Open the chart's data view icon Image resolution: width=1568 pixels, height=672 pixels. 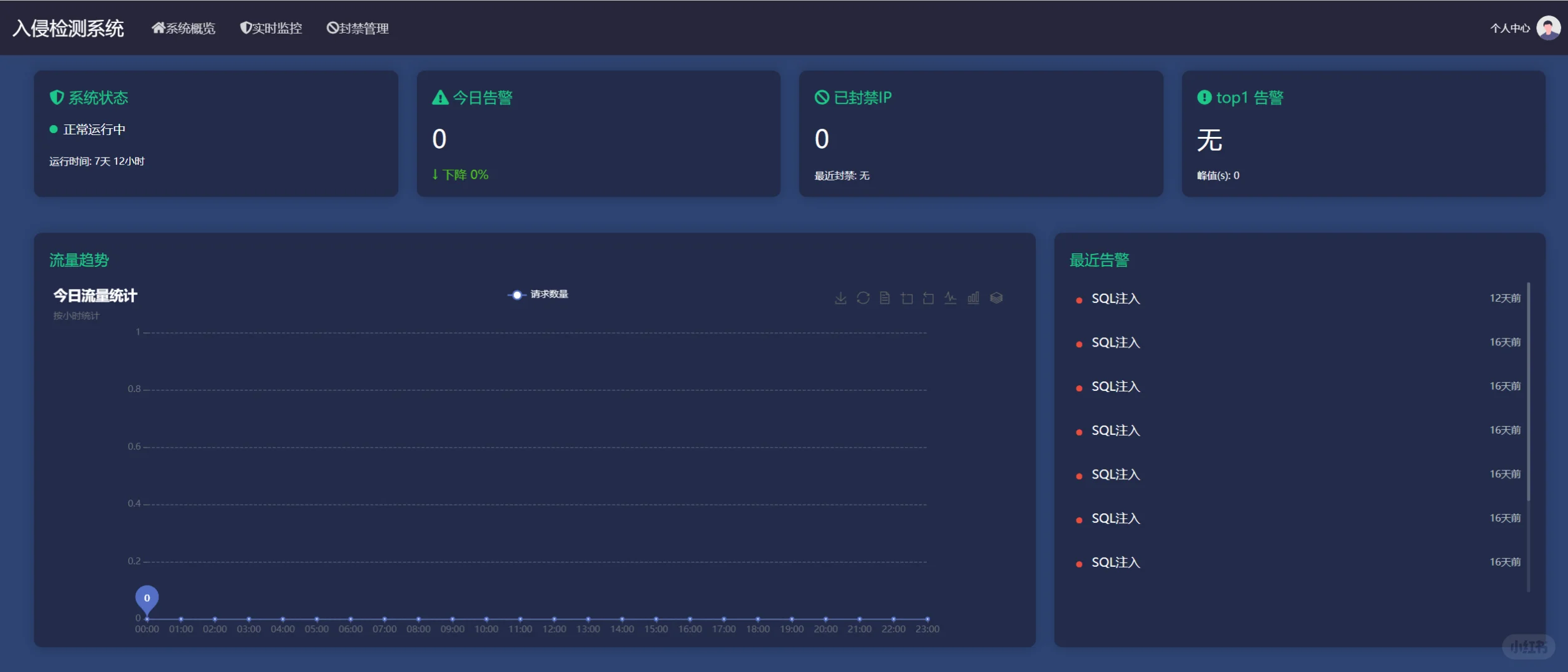tap(885, 298)
